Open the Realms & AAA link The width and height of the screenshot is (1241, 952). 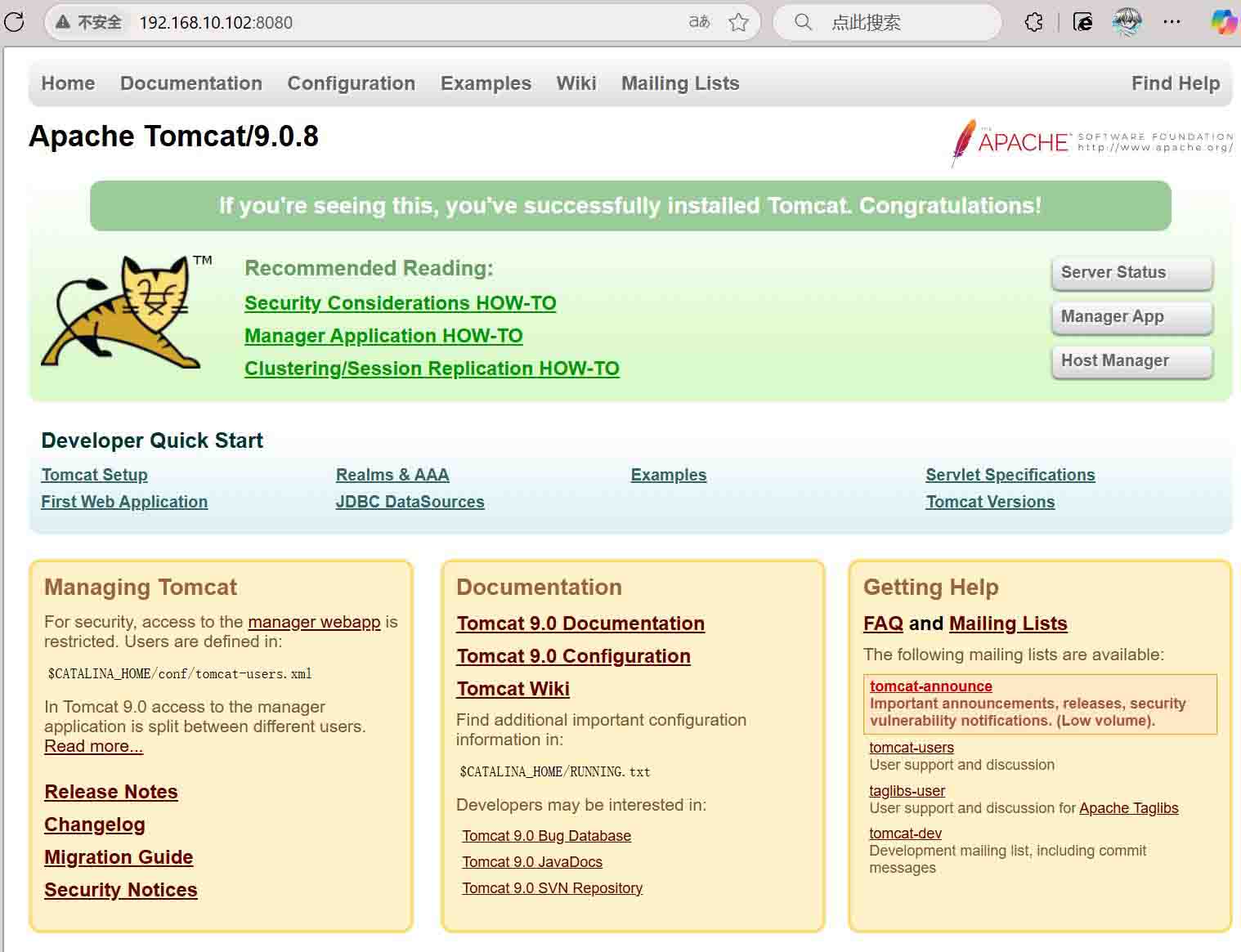(x=392, y=475)
